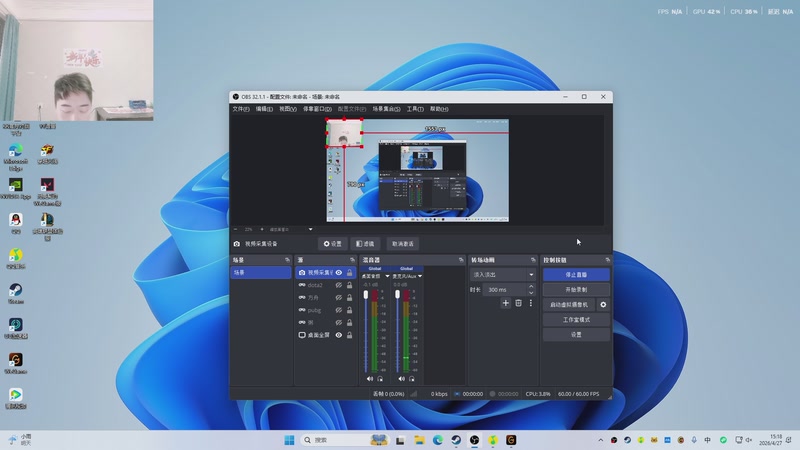Open the 工具 (Tools) menu
The width and height of the screenshot is (800, 450).
[x=415, y=109]
